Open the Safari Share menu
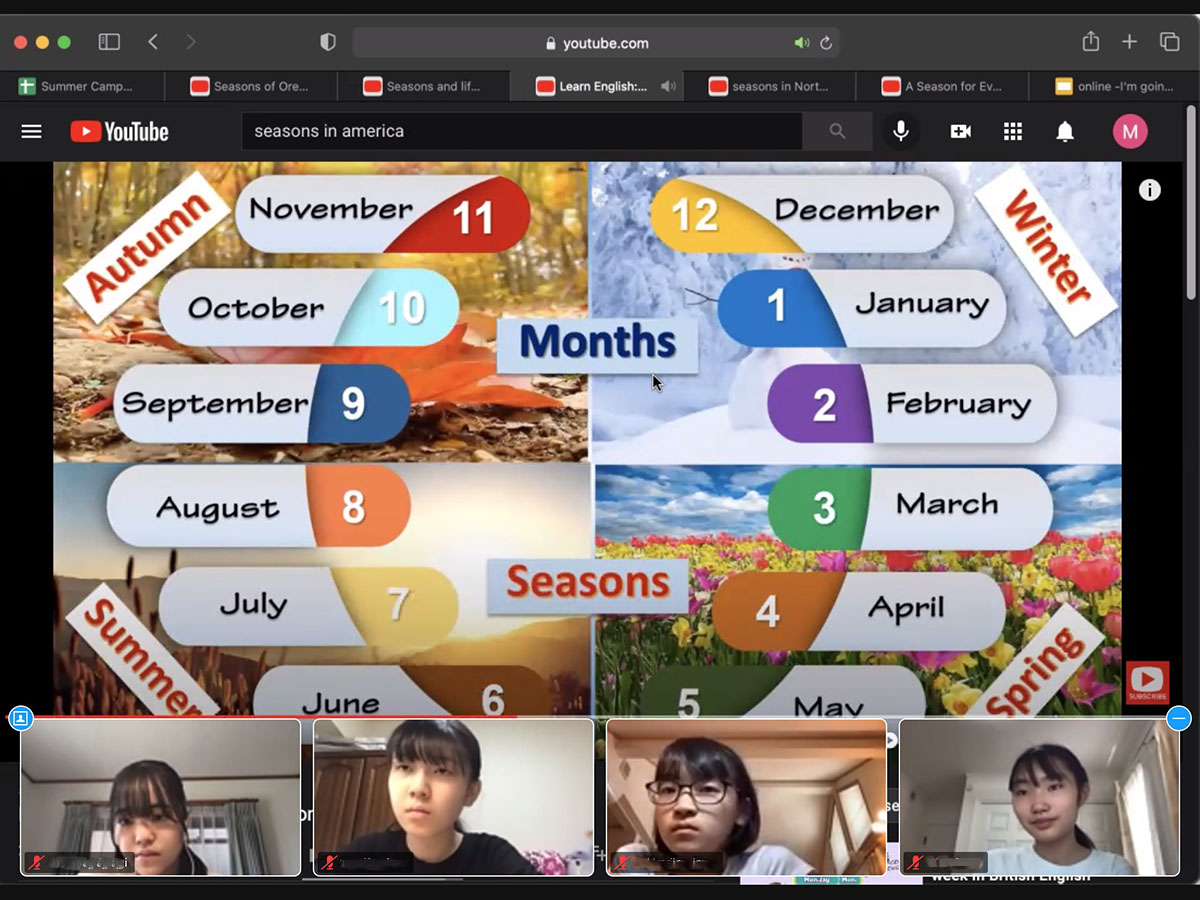 coord(1091,42)
